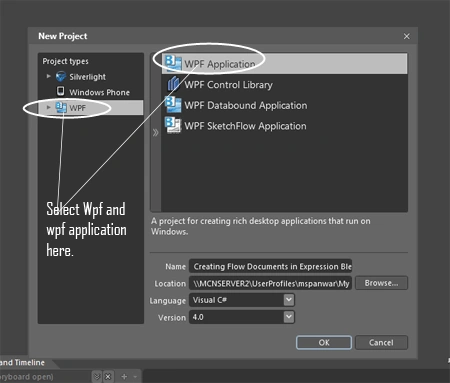Viewport: 450px width, 383px height.
Task: Select the WPF Databound Application text
Action: point(246,105)
